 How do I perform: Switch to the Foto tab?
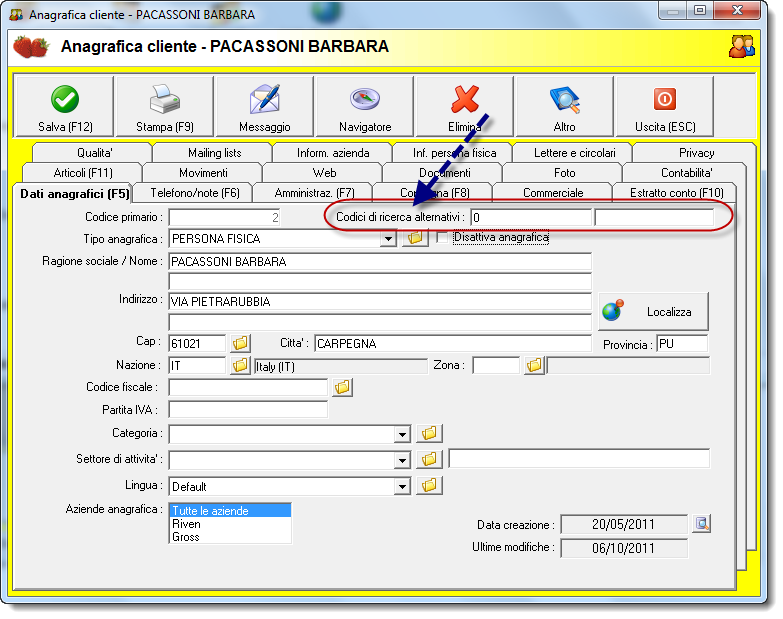pos(564,173)
